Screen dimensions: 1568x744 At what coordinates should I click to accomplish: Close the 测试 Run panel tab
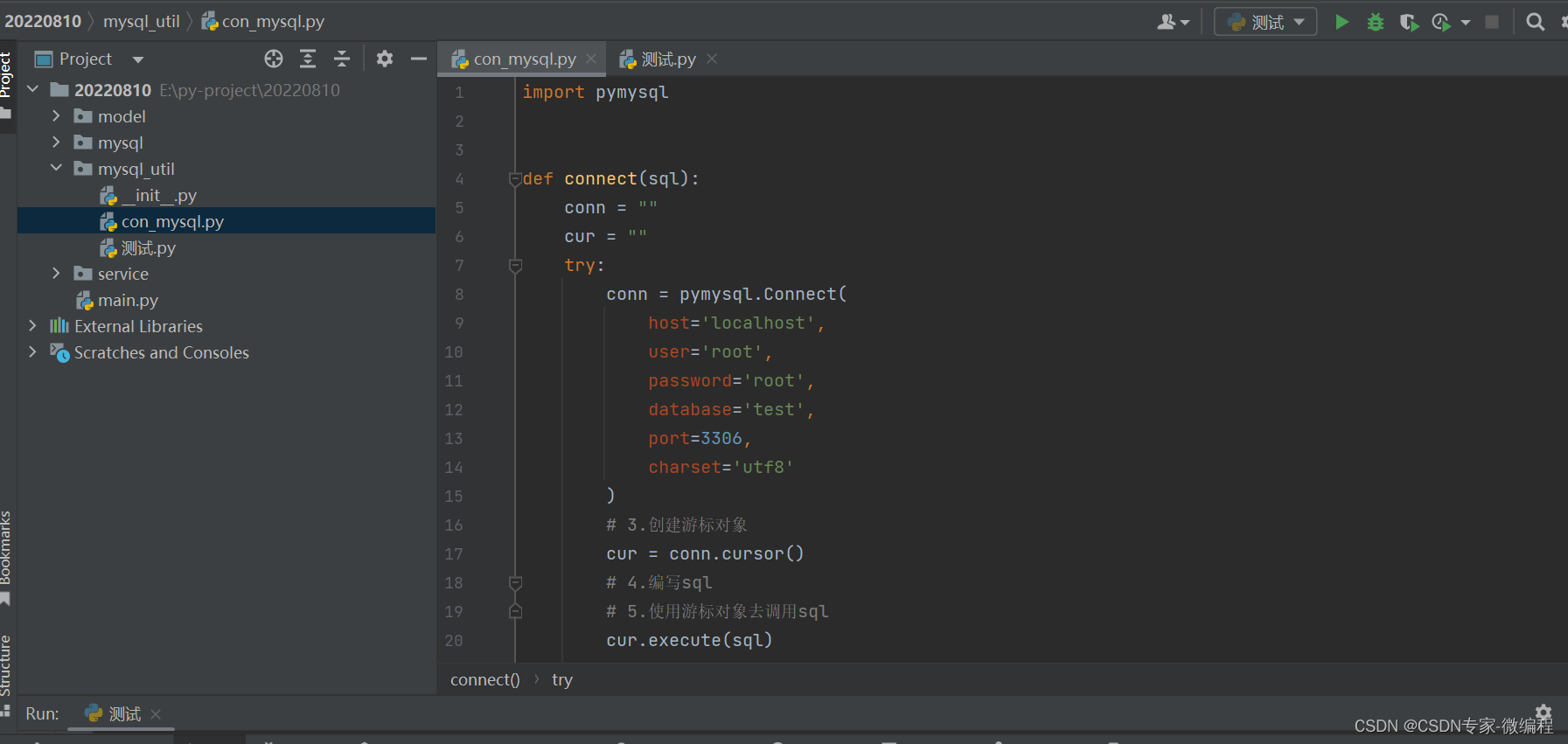(156, 714)
